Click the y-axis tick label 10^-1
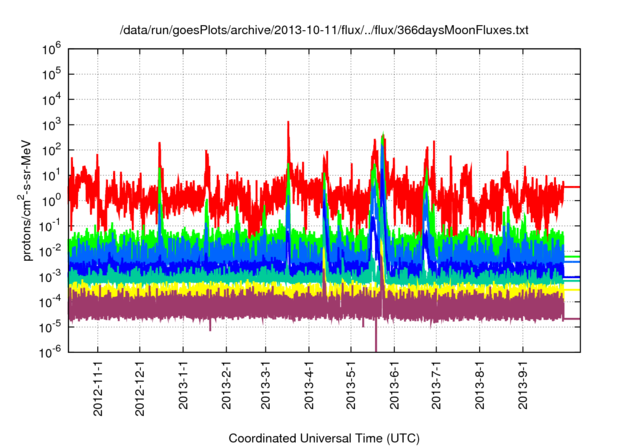640x448 pixels. (x=51, y=226)
